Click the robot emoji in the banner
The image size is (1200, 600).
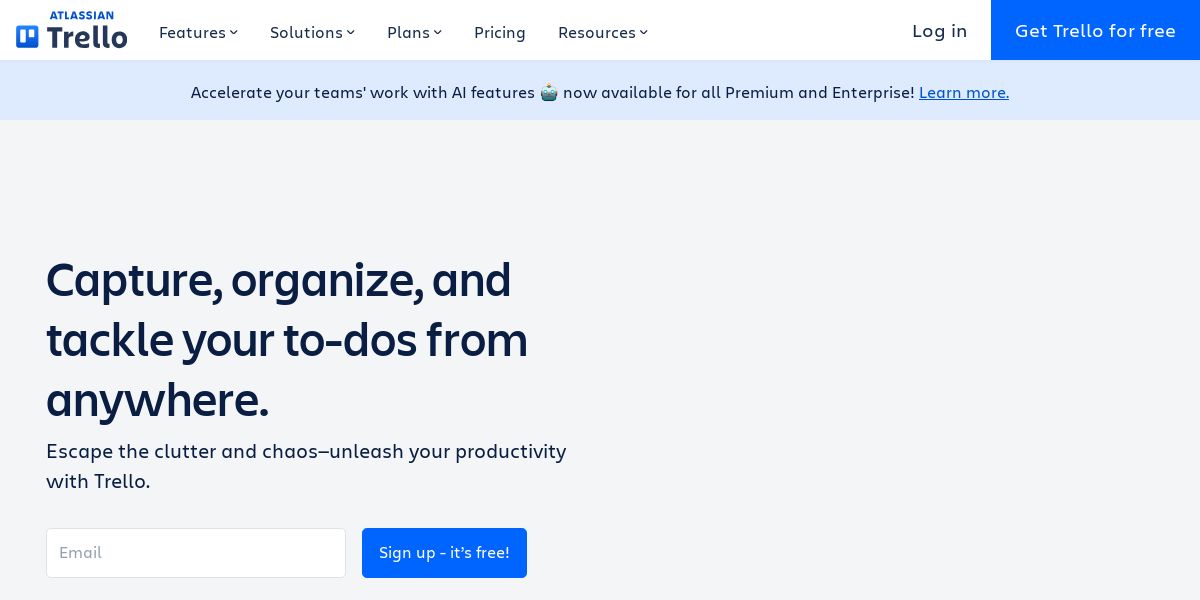549,93
